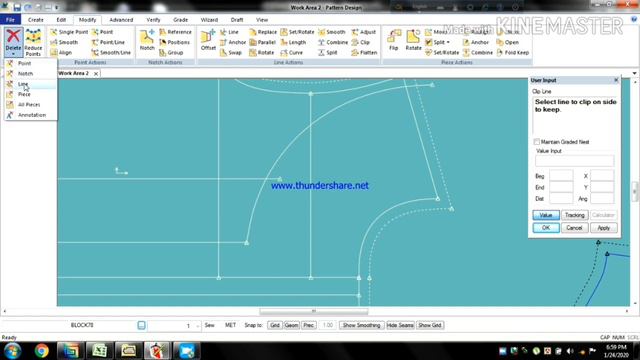Click the Value button in User Input
The height and width of the screenshot is (360, 640).
(x=546, y=215)
